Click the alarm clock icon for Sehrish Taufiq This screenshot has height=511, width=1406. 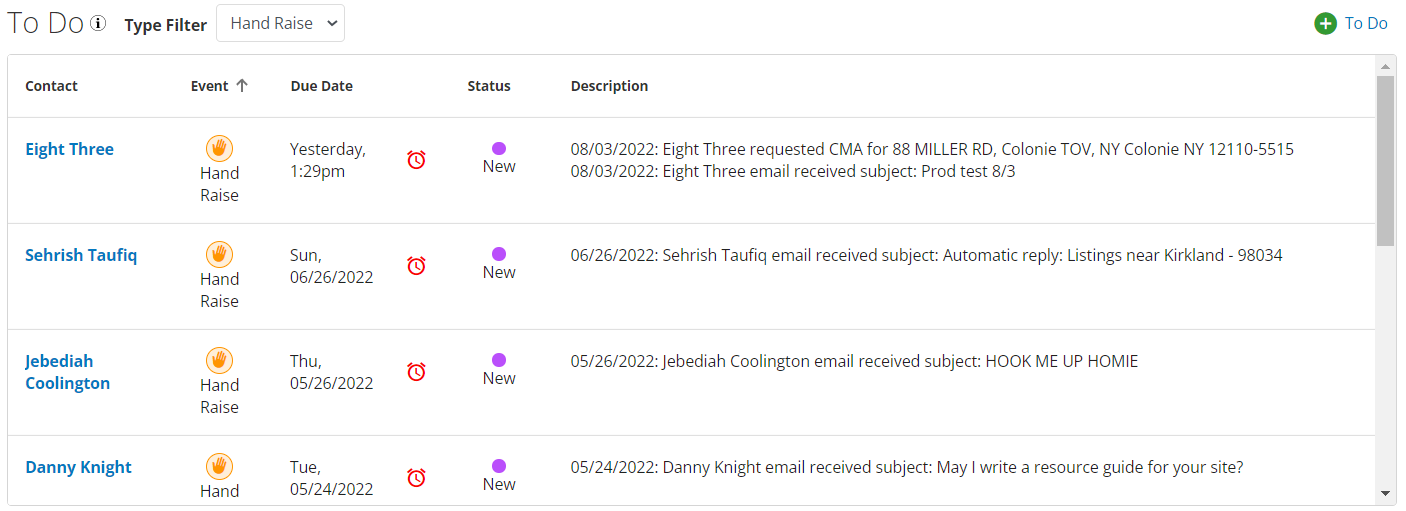(417, 265)
